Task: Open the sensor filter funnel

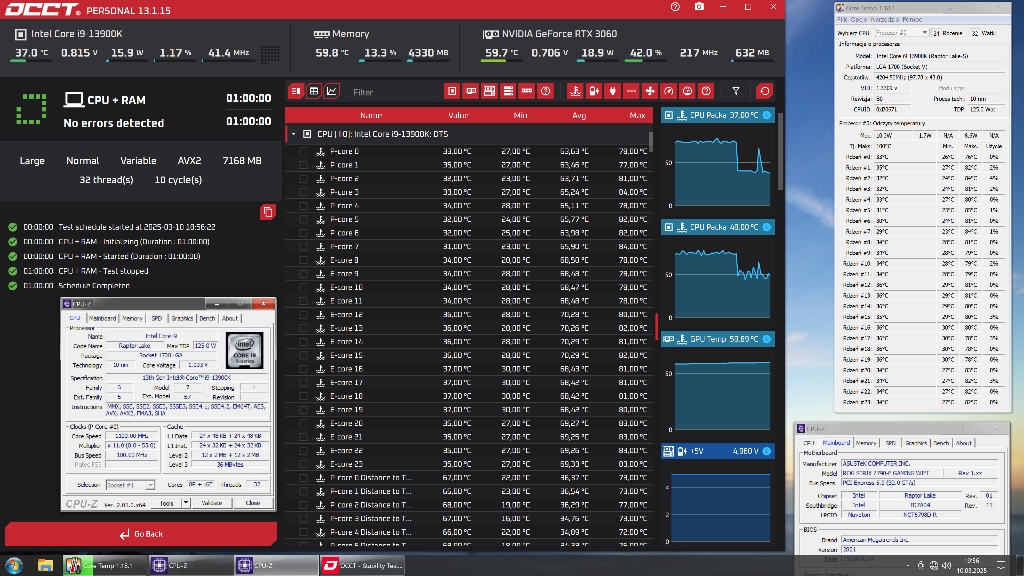Action: pyautogui.click(x=736, y=91)
